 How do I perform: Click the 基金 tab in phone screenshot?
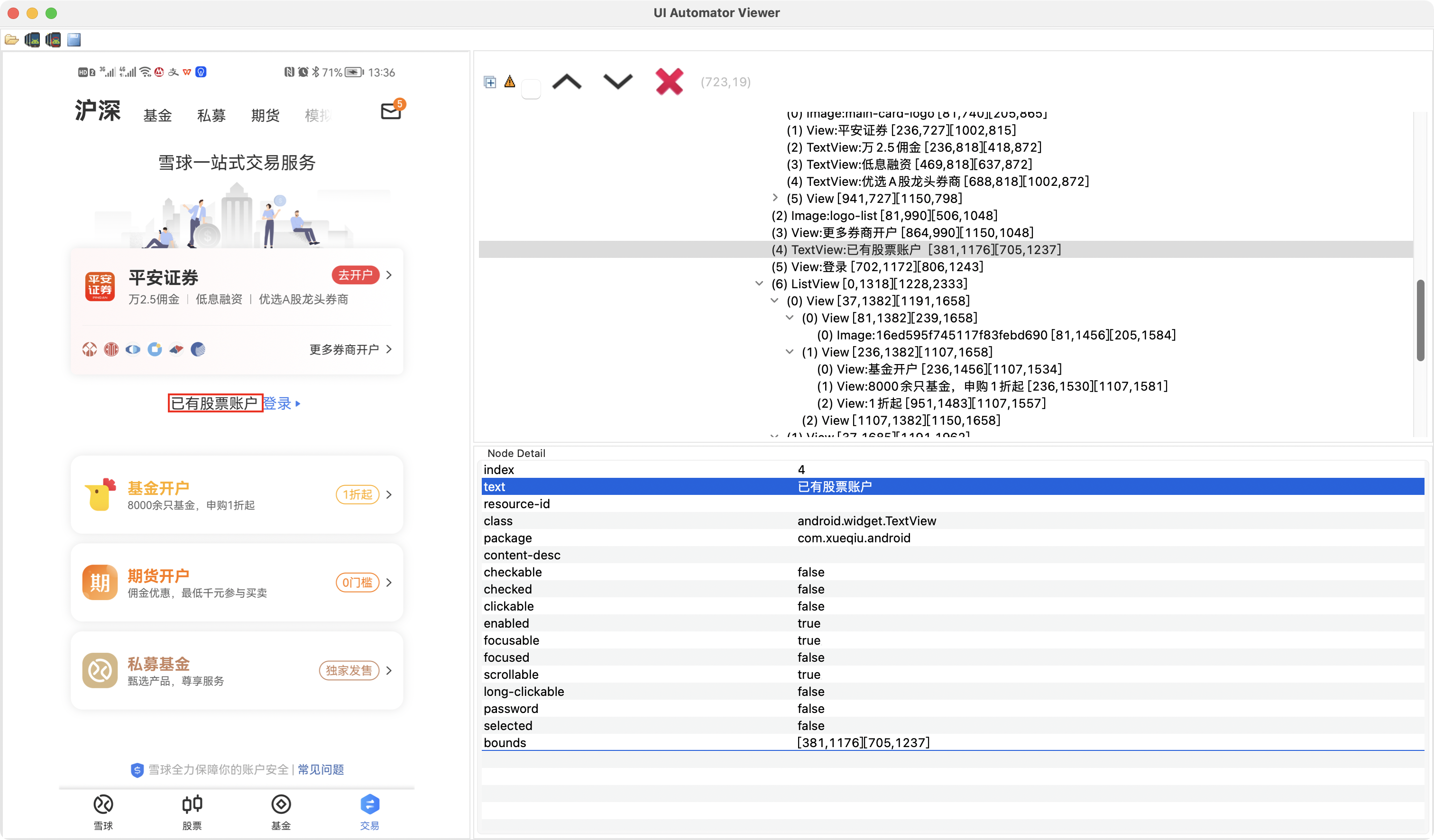point(157,116)
